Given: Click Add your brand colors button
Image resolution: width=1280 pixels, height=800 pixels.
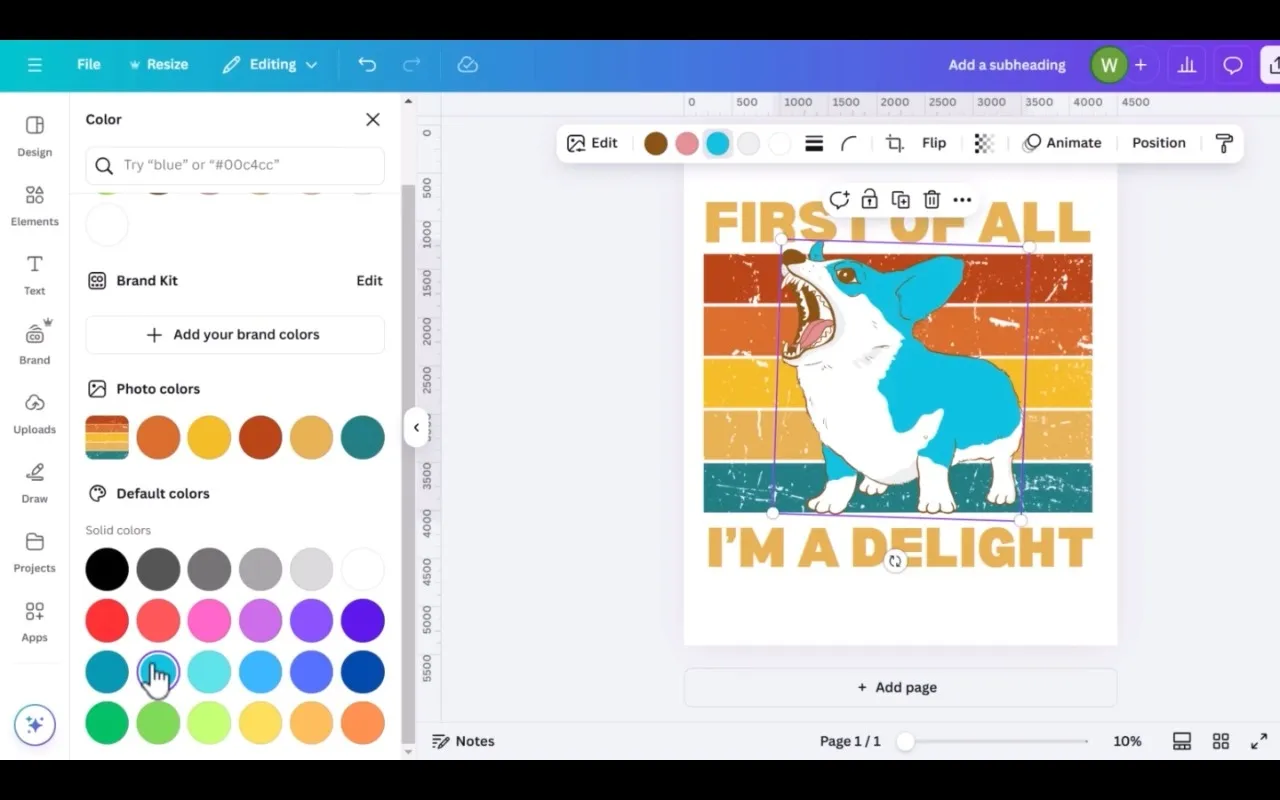Looking at the screenshot, I should [235, 335].
